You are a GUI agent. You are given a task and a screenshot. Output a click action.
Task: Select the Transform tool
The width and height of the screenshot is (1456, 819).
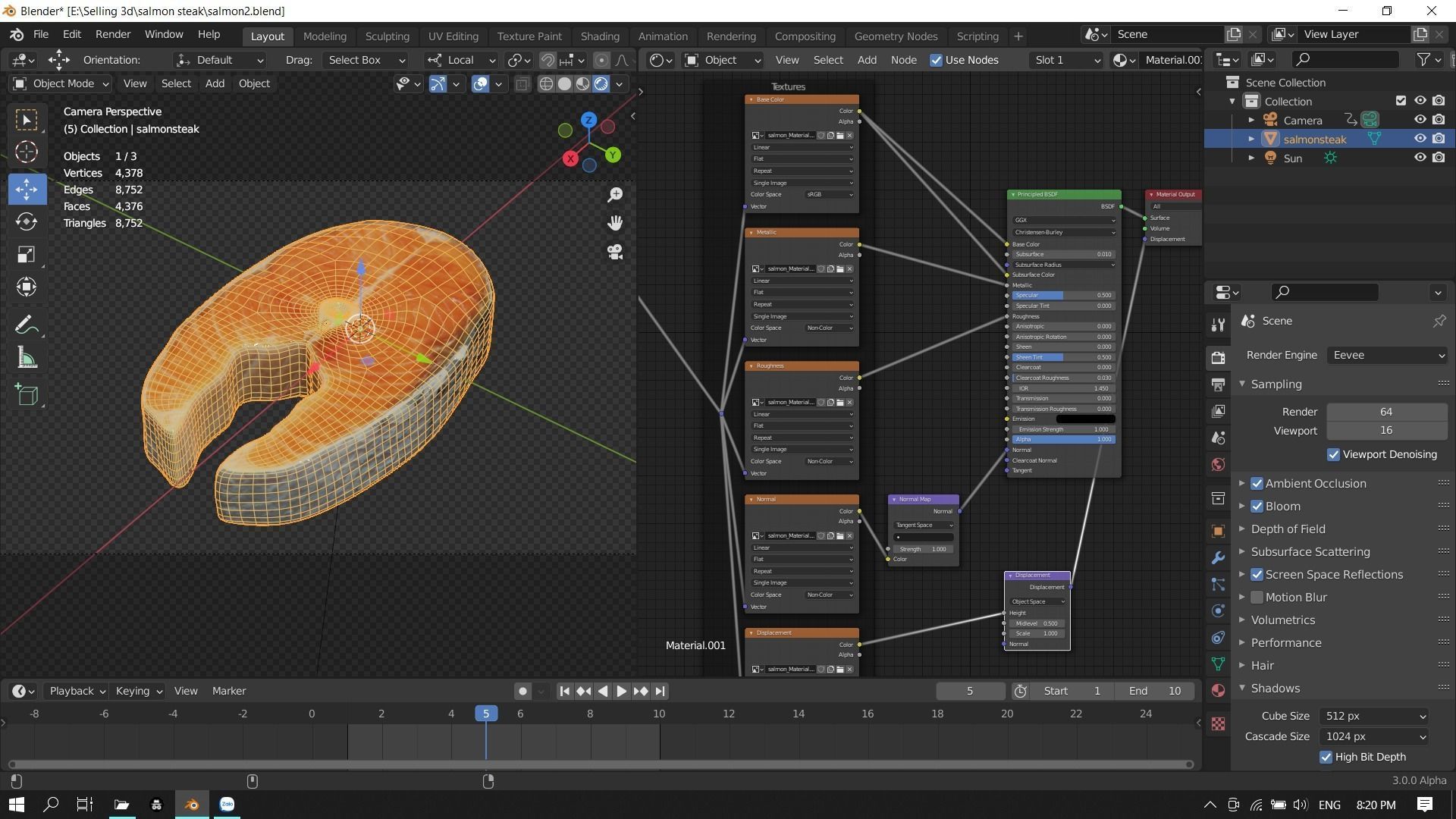27,287
